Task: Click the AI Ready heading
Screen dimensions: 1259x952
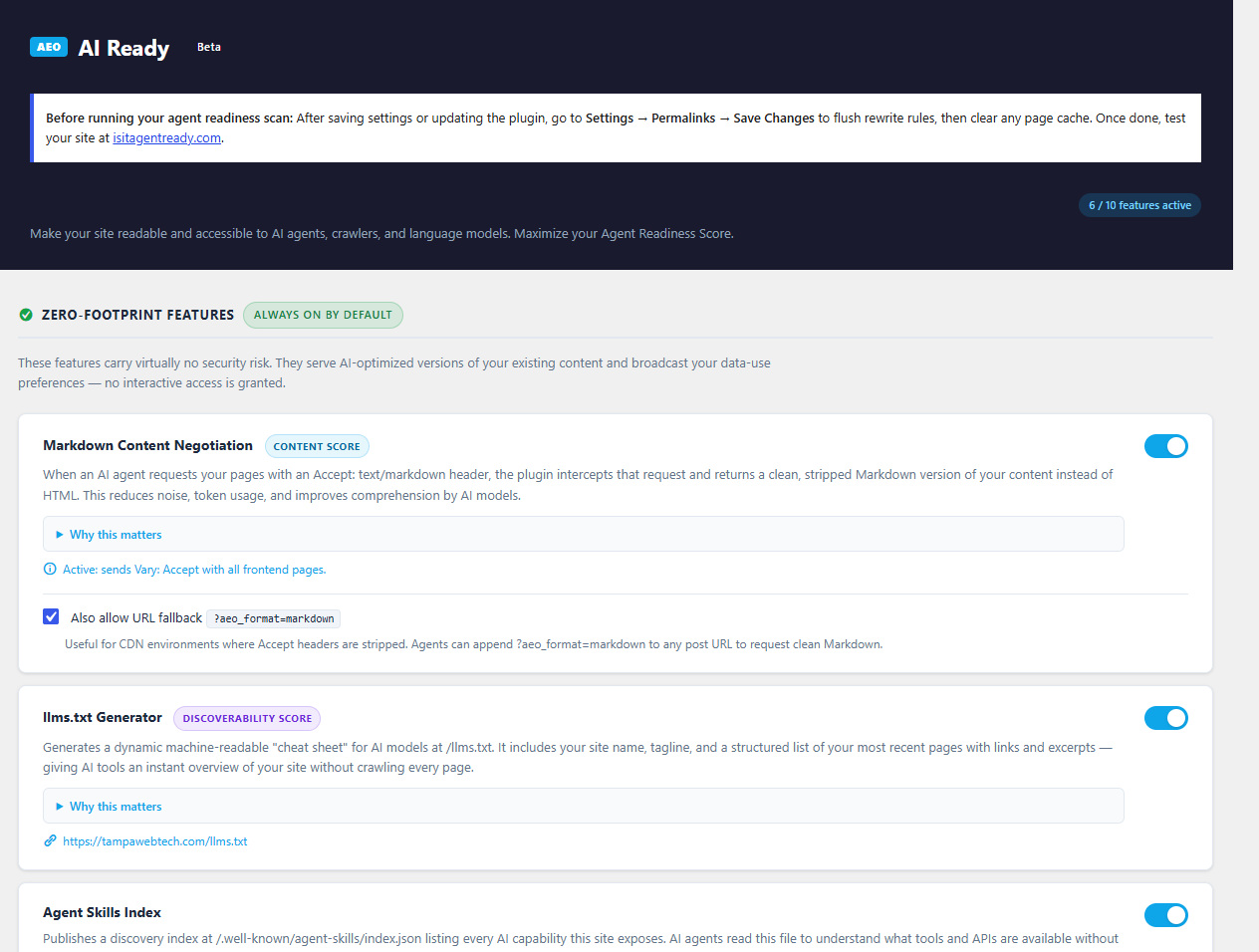Action: coord(124,48)
